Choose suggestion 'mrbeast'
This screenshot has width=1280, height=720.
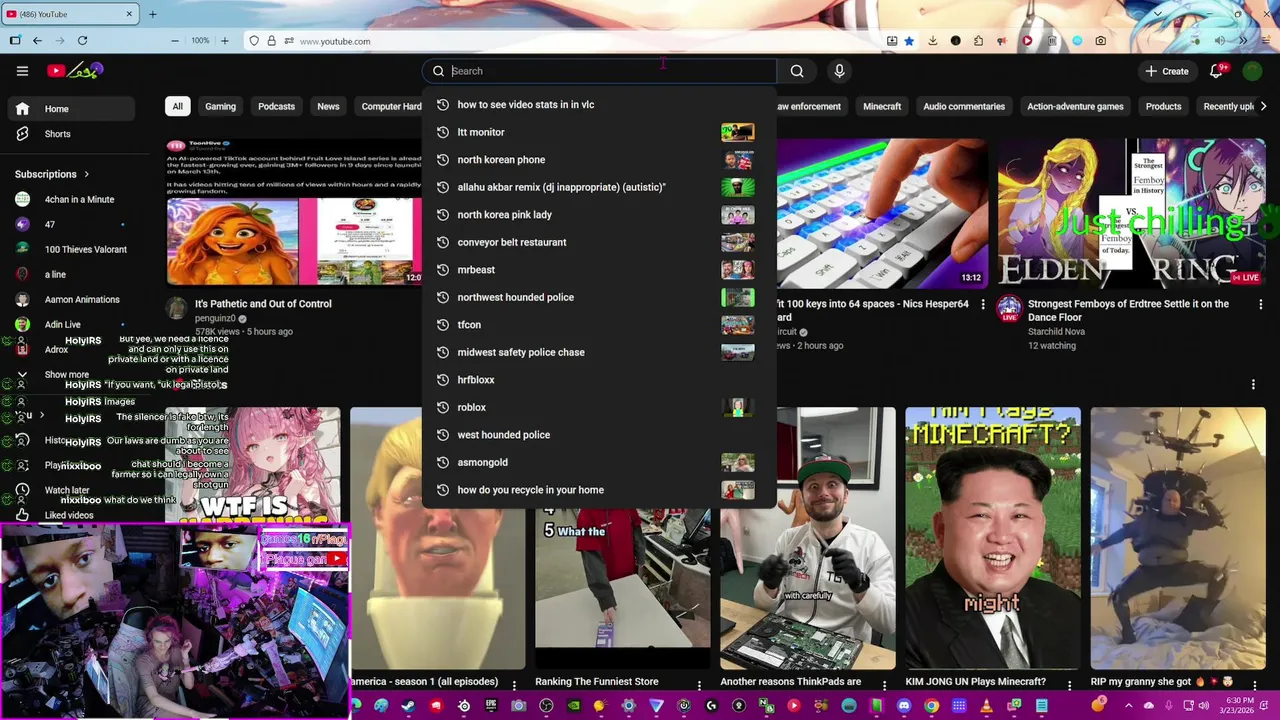pos(598,270)
